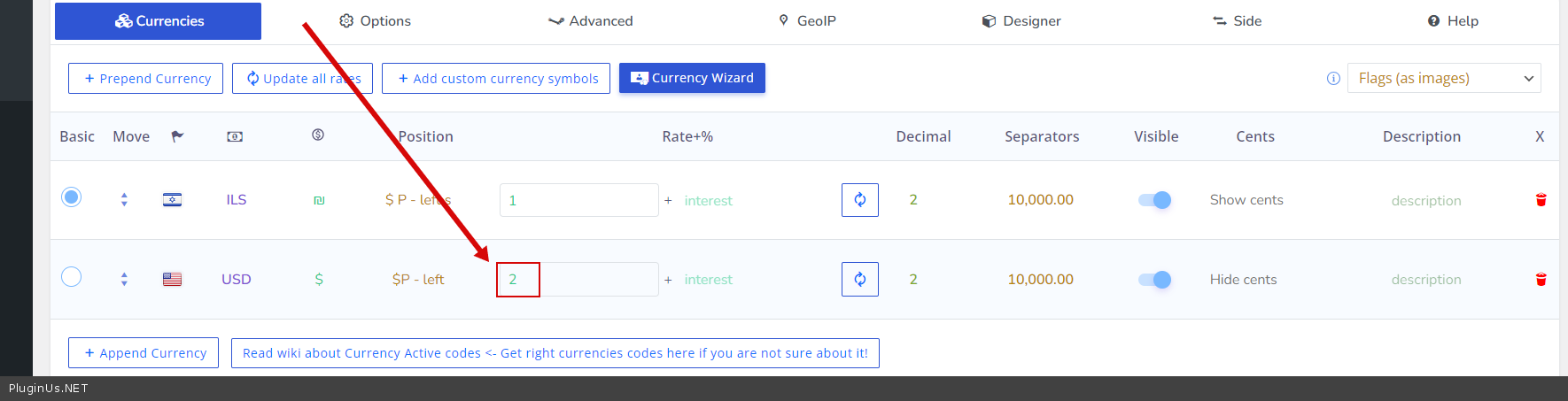Refresh the ILS currency rate
The width and height of the screenshot is (1568, 401).
pyautogui.click(x=859, y=200)
